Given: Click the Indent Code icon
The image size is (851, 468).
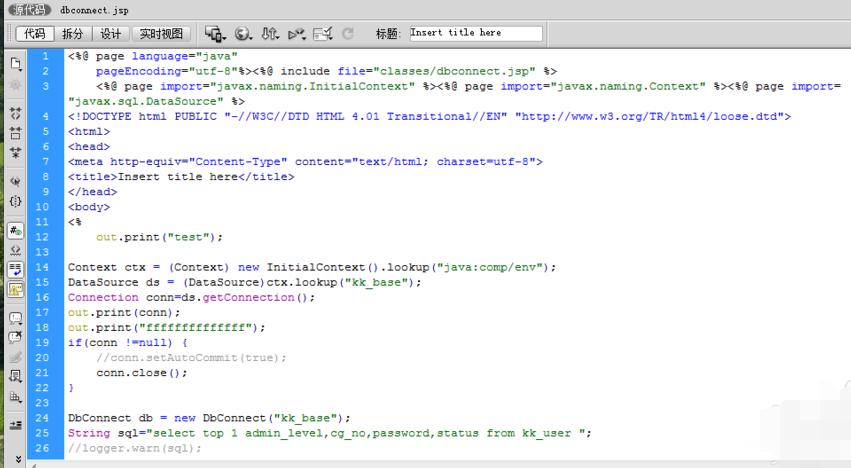Looking at the screenshot, I should point(15,424).
